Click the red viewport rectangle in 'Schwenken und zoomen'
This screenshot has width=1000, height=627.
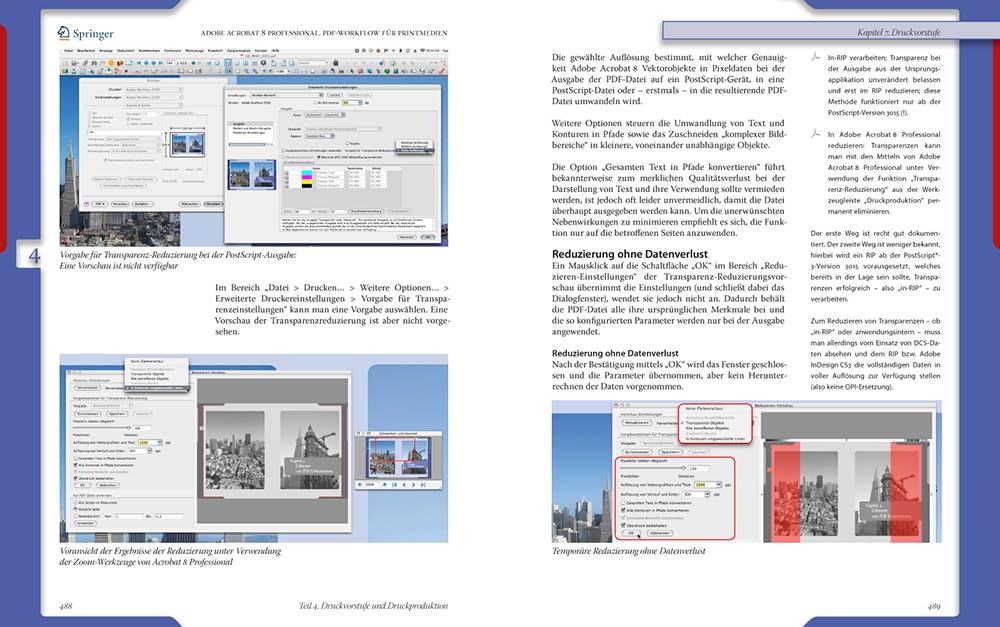click(x=395, y=449)
